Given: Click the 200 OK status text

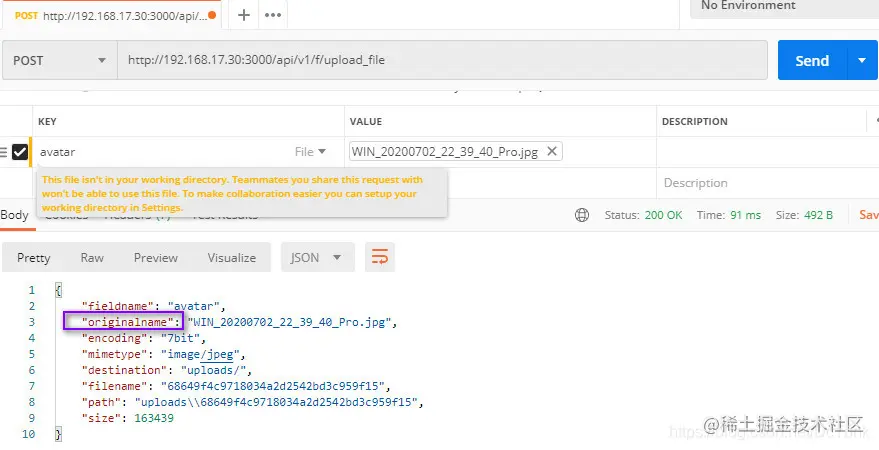Looking at the screenshot, I should (x=663, y=215).
